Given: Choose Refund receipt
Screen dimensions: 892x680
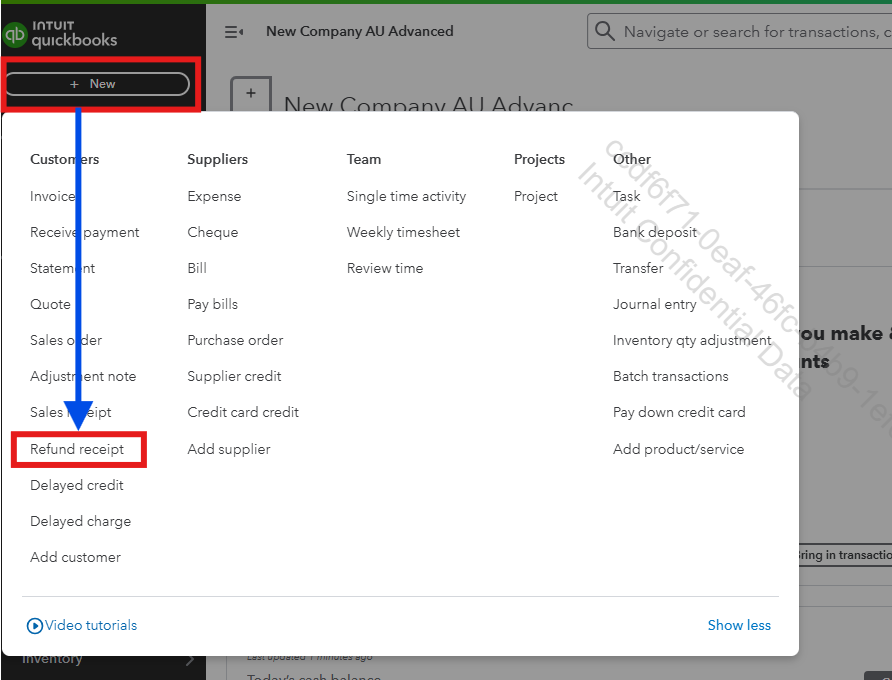Looking at the screenshot, I should (77, 449).
